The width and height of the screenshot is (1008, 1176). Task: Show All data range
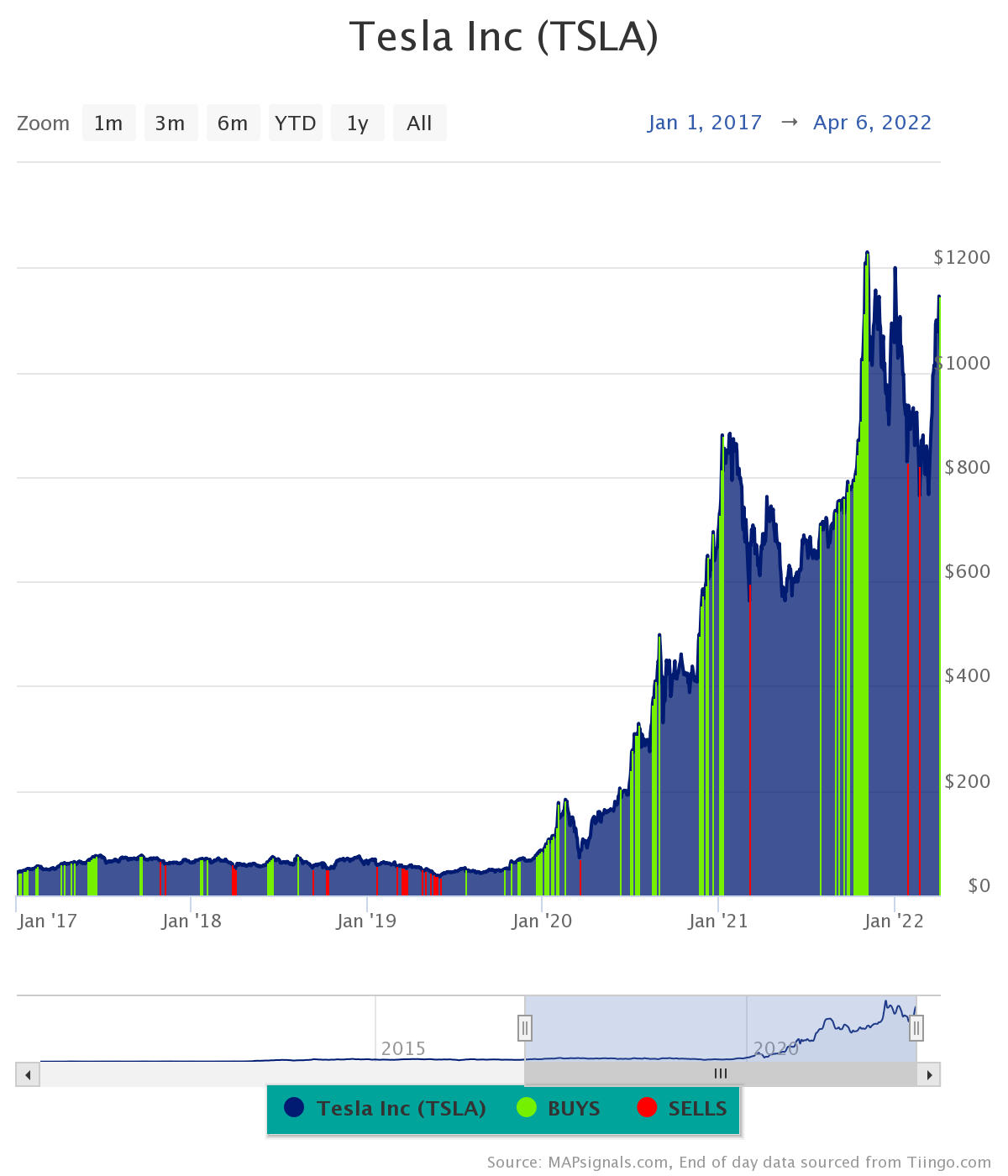click(x=419, y=123)
